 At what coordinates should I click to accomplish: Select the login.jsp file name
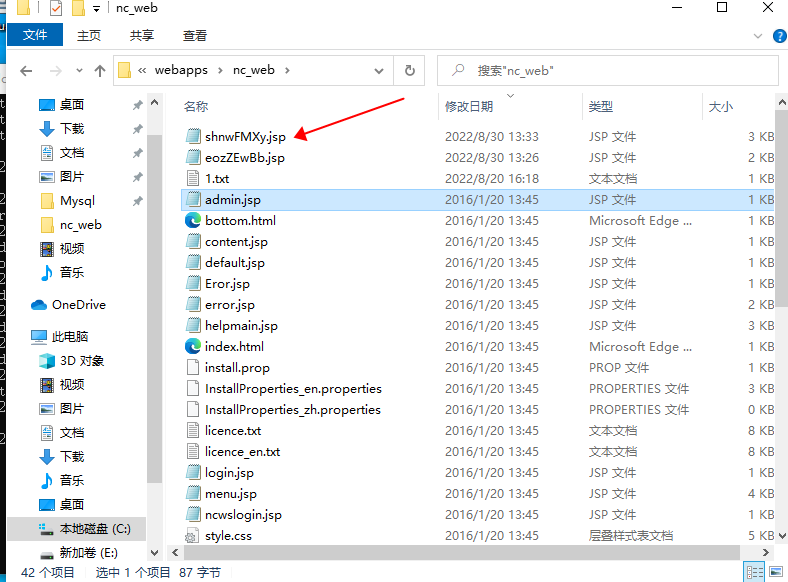pos(229,473)
